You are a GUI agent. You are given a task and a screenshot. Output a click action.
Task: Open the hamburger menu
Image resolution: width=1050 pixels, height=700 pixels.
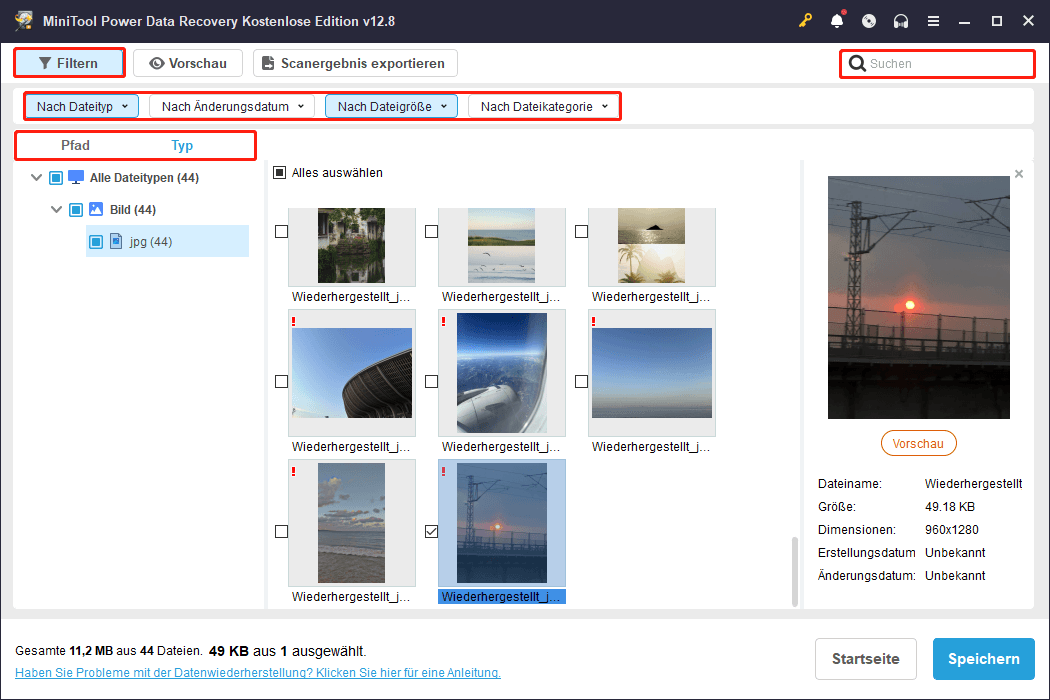point(933,20)
